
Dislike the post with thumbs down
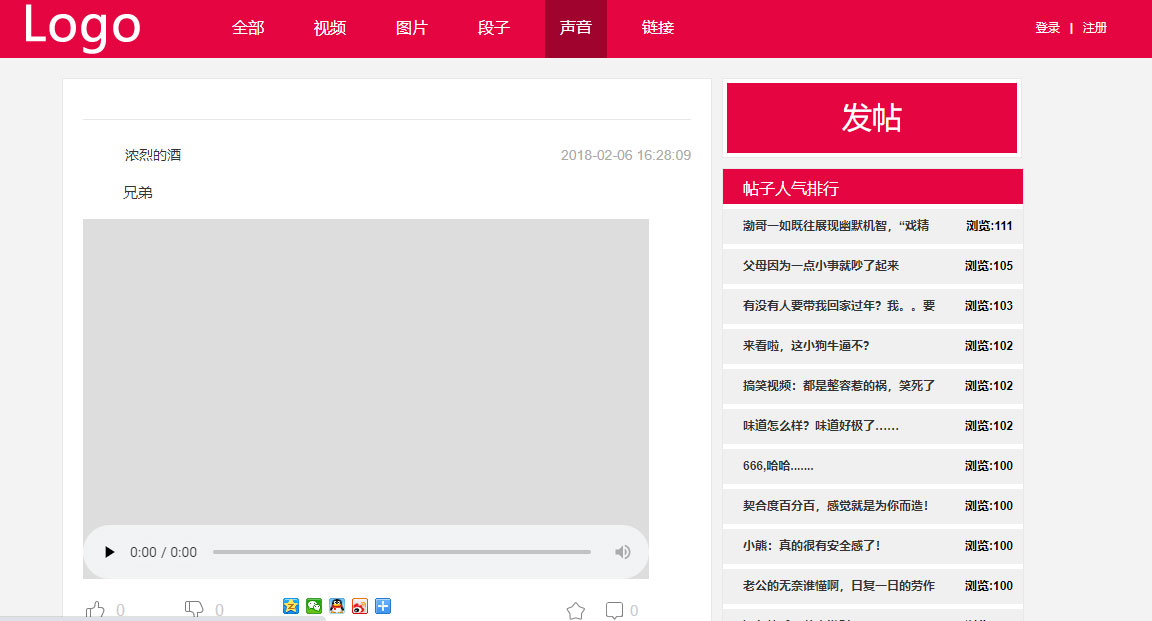tap(195, 609)
